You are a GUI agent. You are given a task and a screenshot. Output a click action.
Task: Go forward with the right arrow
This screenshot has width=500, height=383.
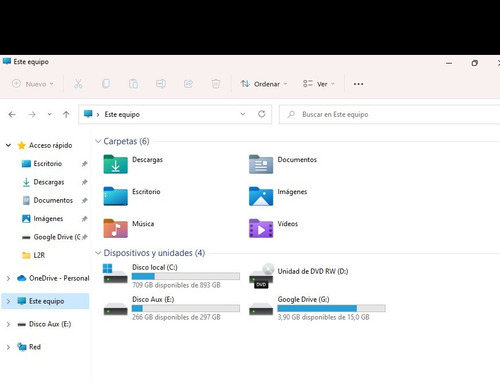(x=32, y=115)
